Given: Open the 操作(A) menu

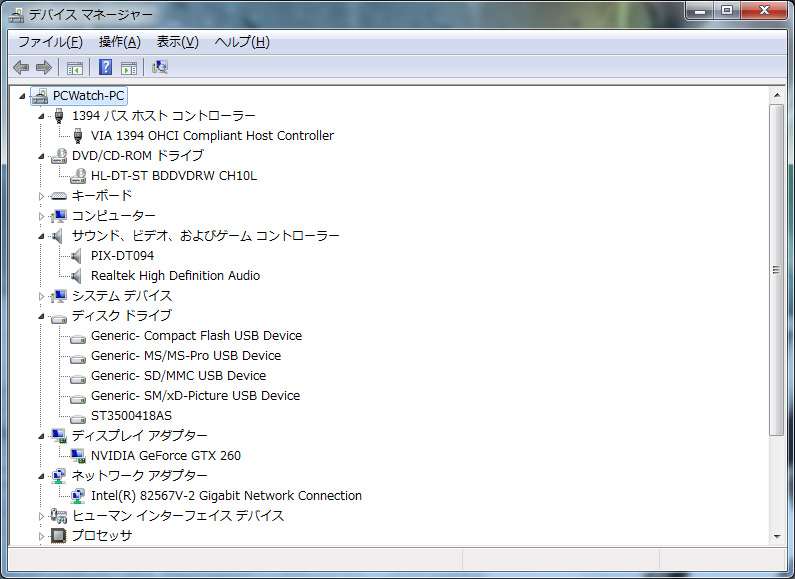Looking at the screenshot, I should click(119, 42).
